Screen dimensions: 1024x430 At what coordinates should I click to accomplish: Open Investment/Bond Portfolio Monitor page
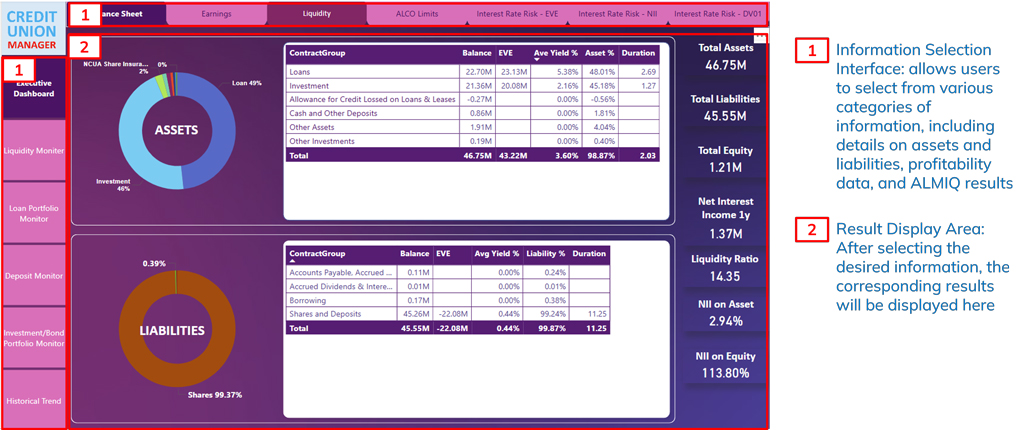click(34, 338)
